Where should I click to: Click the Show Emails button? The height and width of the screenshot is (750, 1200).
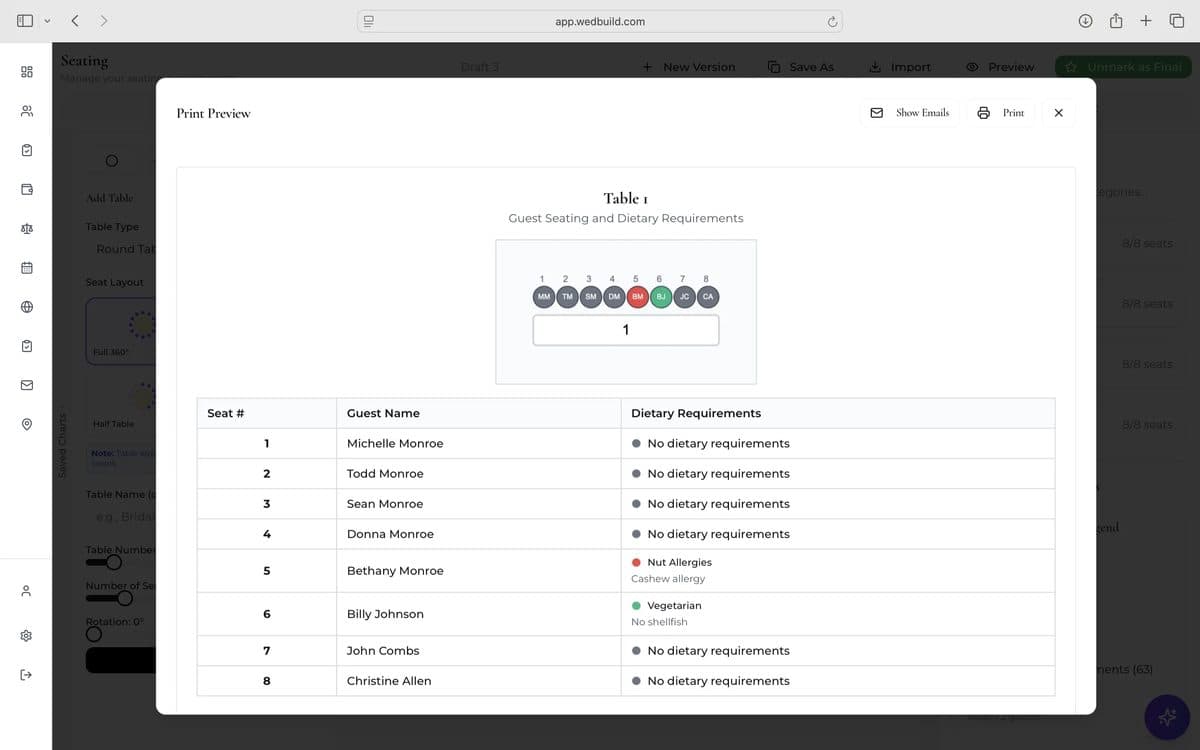[x=910, y=113]
